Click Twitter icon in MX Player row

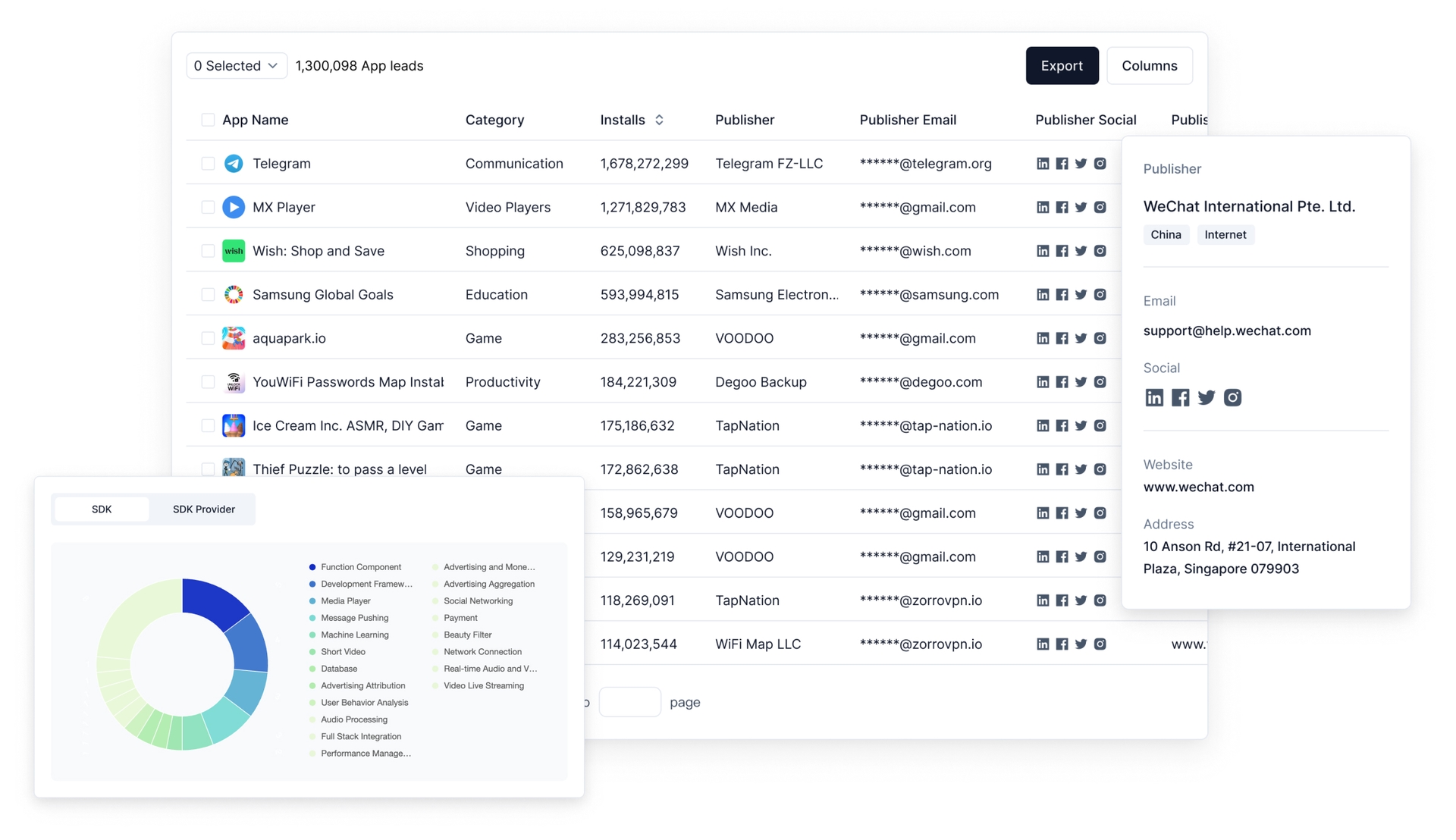[x=1081, y=207]
